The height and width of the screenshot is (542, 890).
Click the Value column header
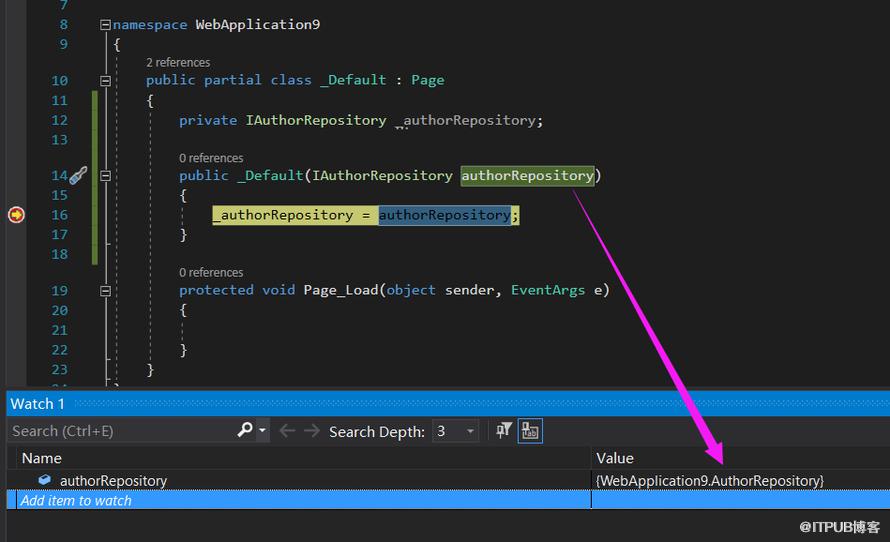pyautogui.click(x=615, y=458)
